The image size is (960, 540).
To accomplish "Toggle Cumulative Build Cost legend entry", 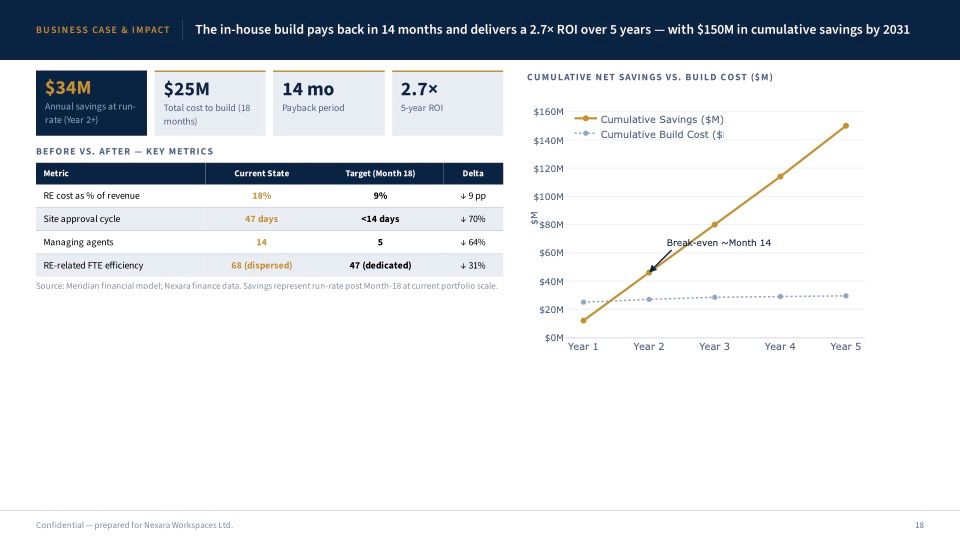I will click(x=649, y=134).
